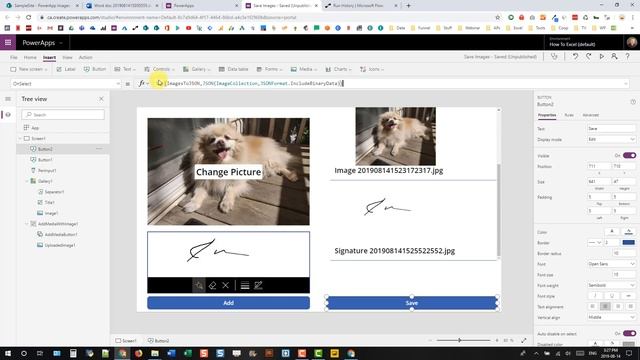Open the layers icon in left rail
Image resolution: width=640 pixels, height=360 pixels.
8,115
